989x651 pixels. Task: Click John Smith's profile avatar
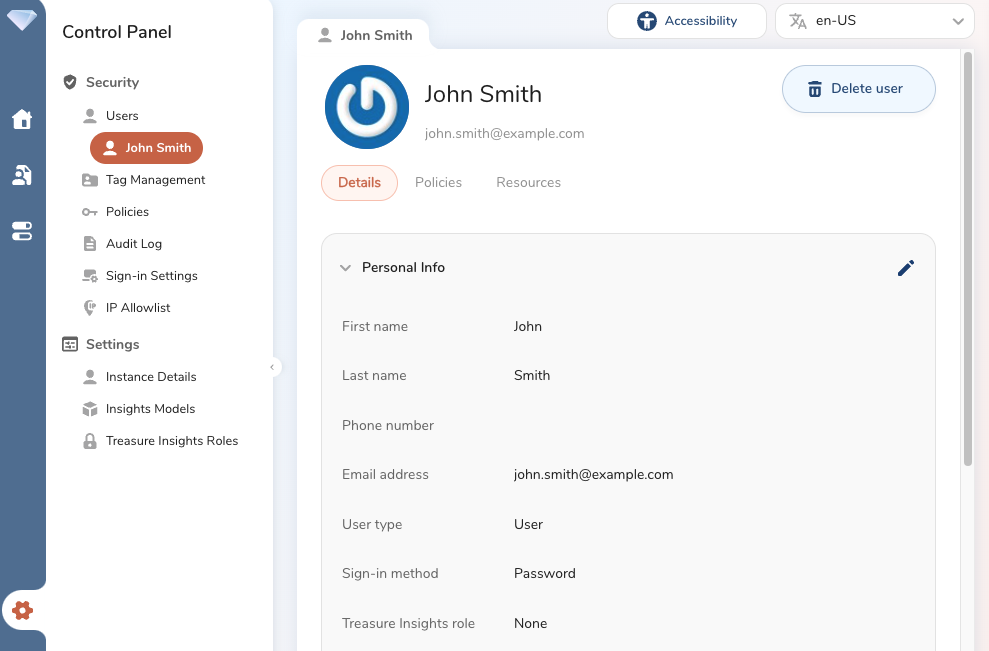[367, 107]
